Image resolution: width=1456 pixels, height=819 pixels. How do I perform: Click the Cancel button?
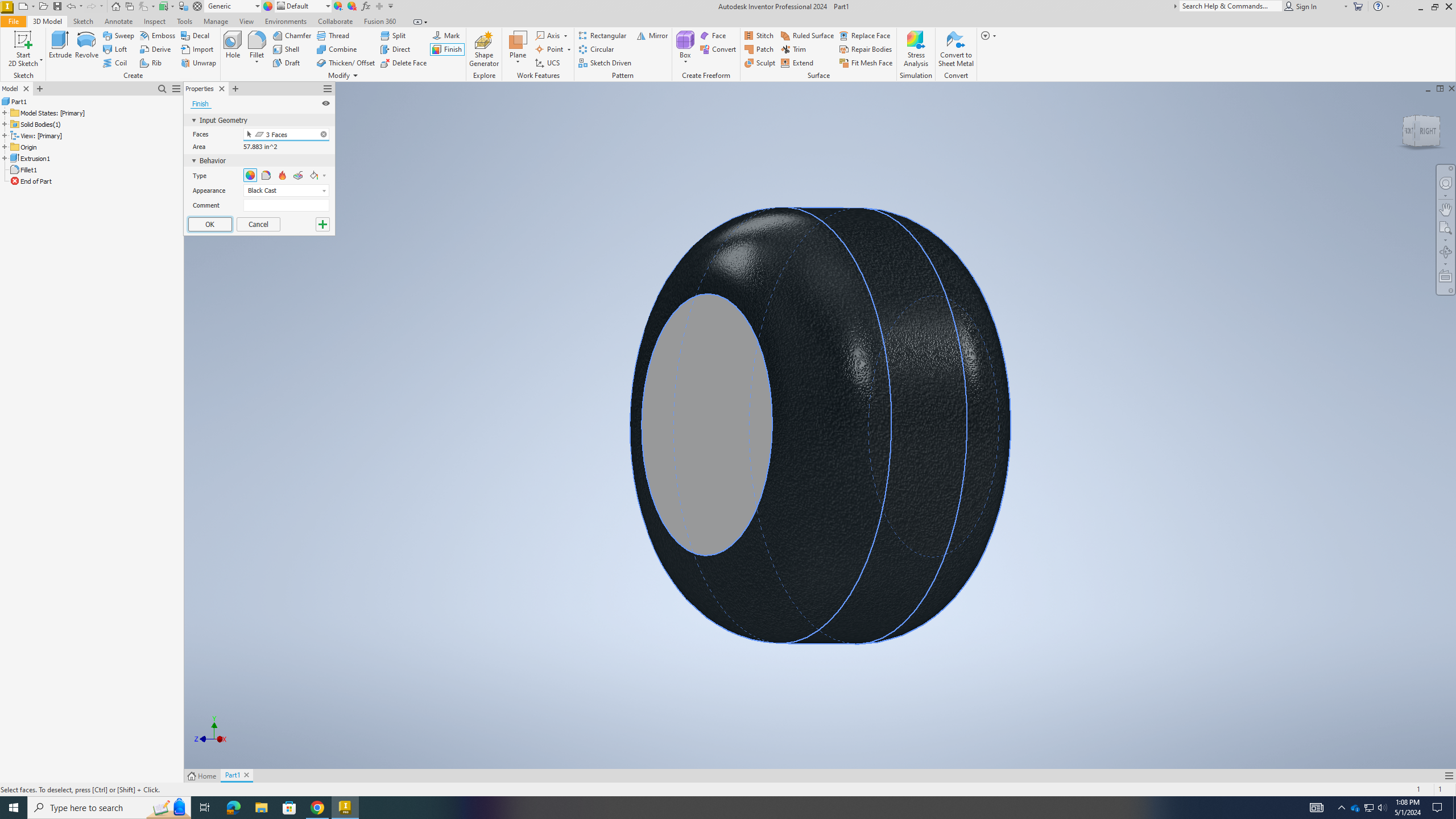tap(258, 224)
